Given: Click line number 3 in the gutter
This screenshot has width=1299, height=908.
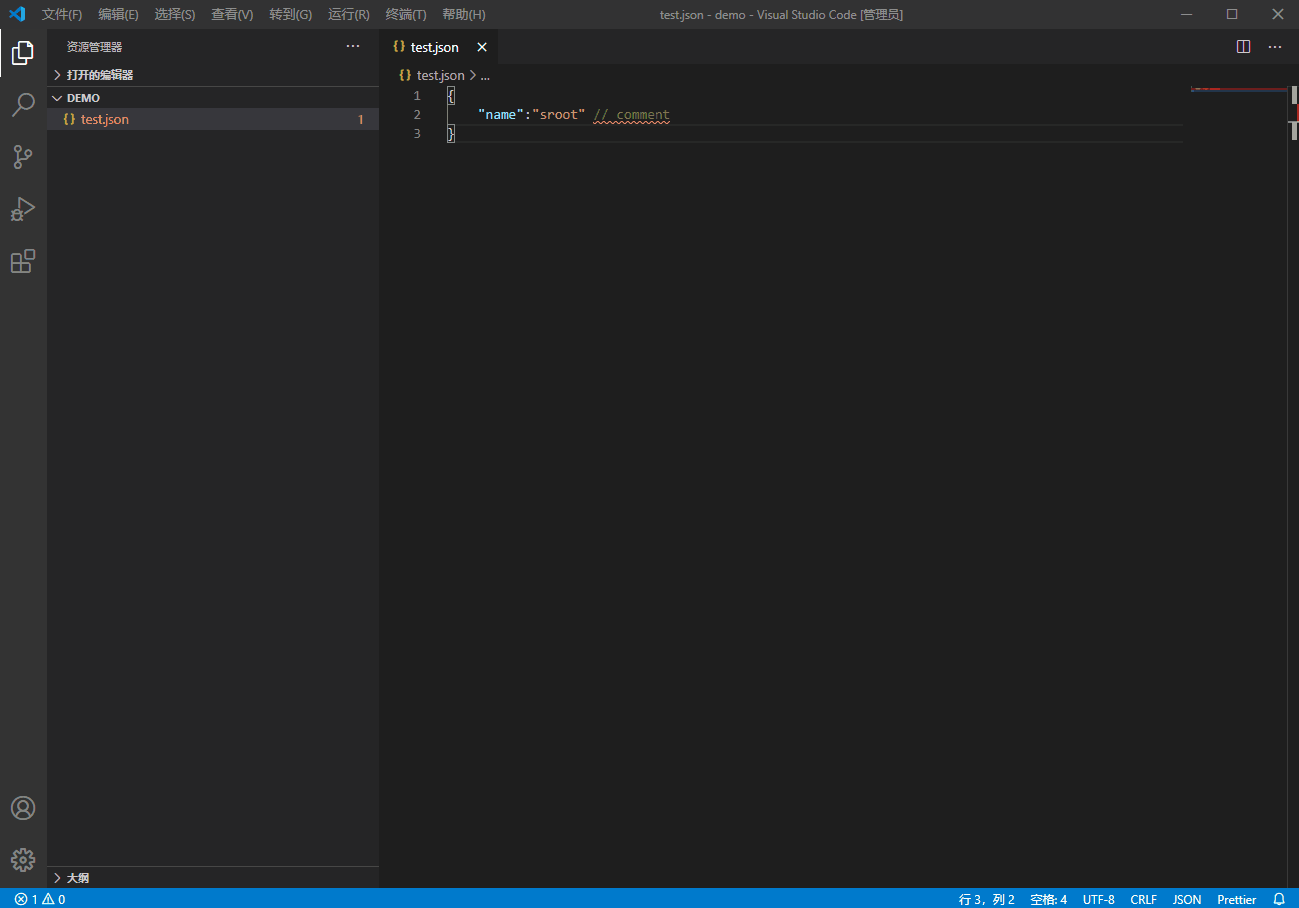Looking at the screenshot, I should click(x=417, y=134).
